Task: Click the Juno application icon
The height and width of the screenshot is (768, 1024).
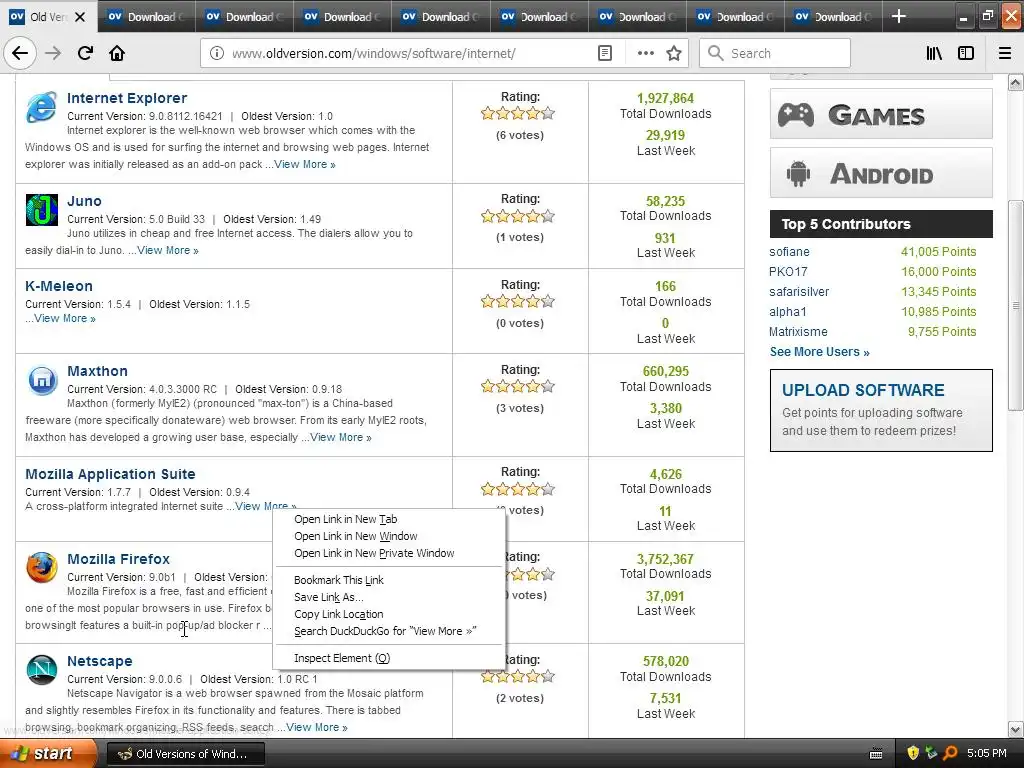Action: (41, 210)
